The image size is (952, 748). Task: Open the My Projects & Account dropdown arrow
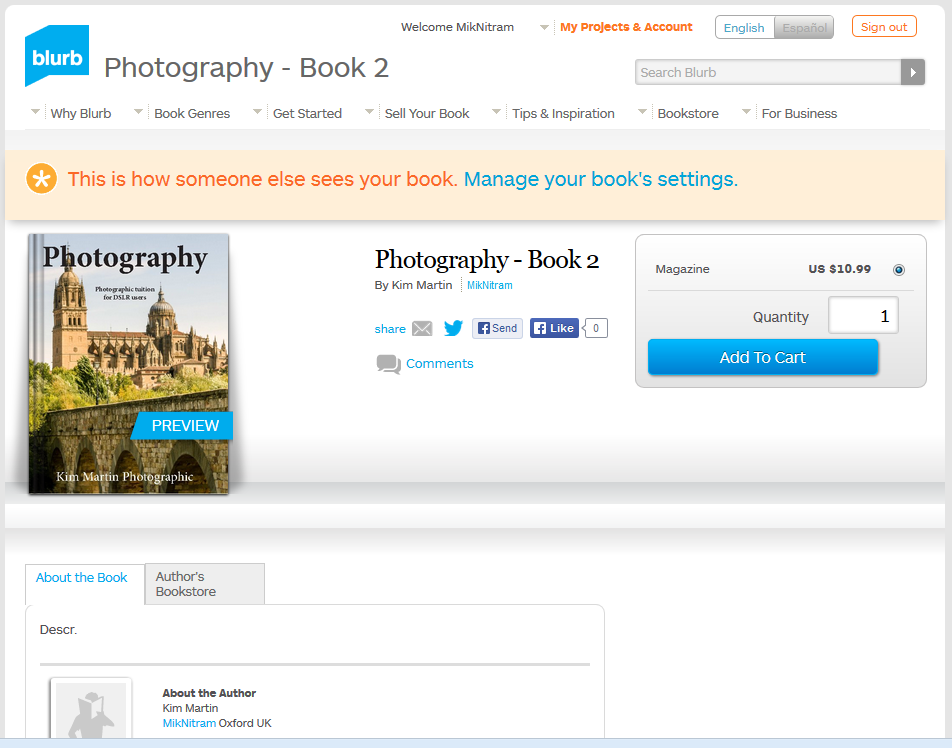(545, 27)
